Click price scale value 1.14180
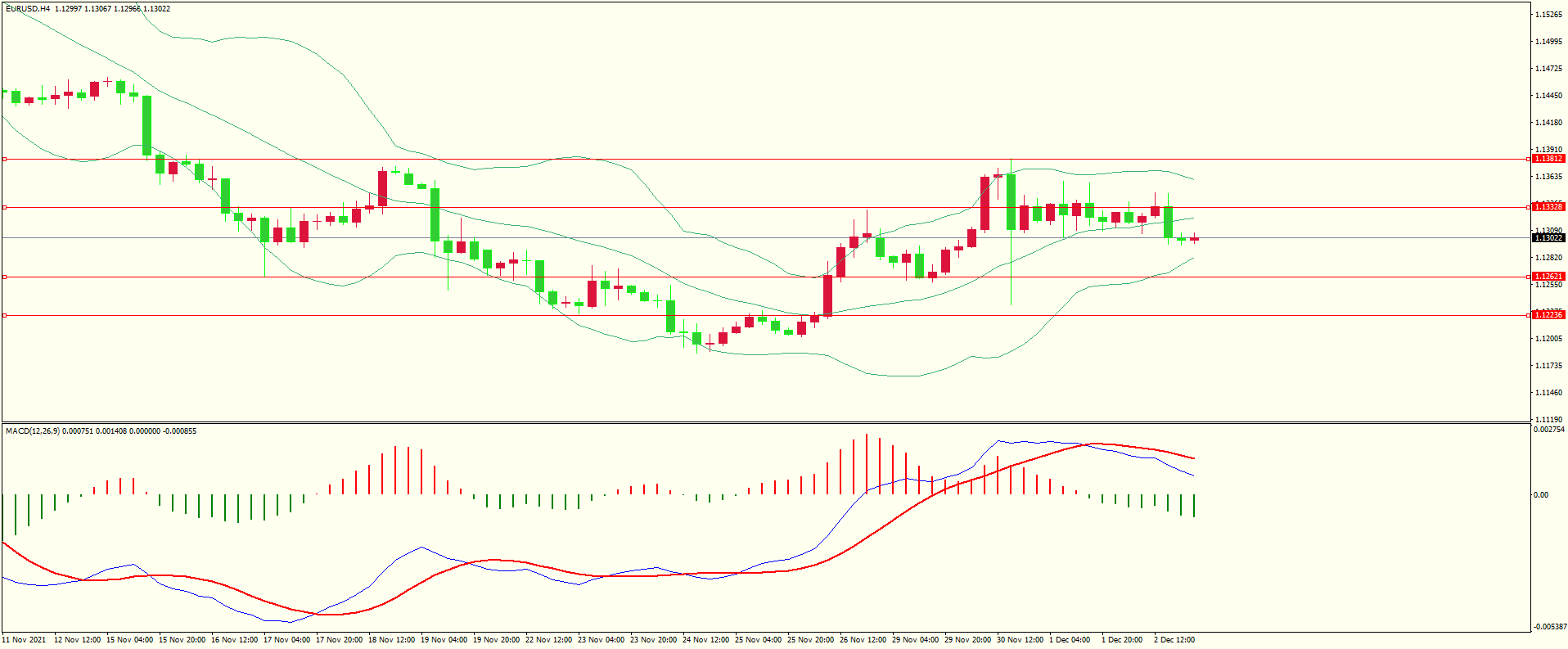 pyautogui.click(x=1548, y=123)
